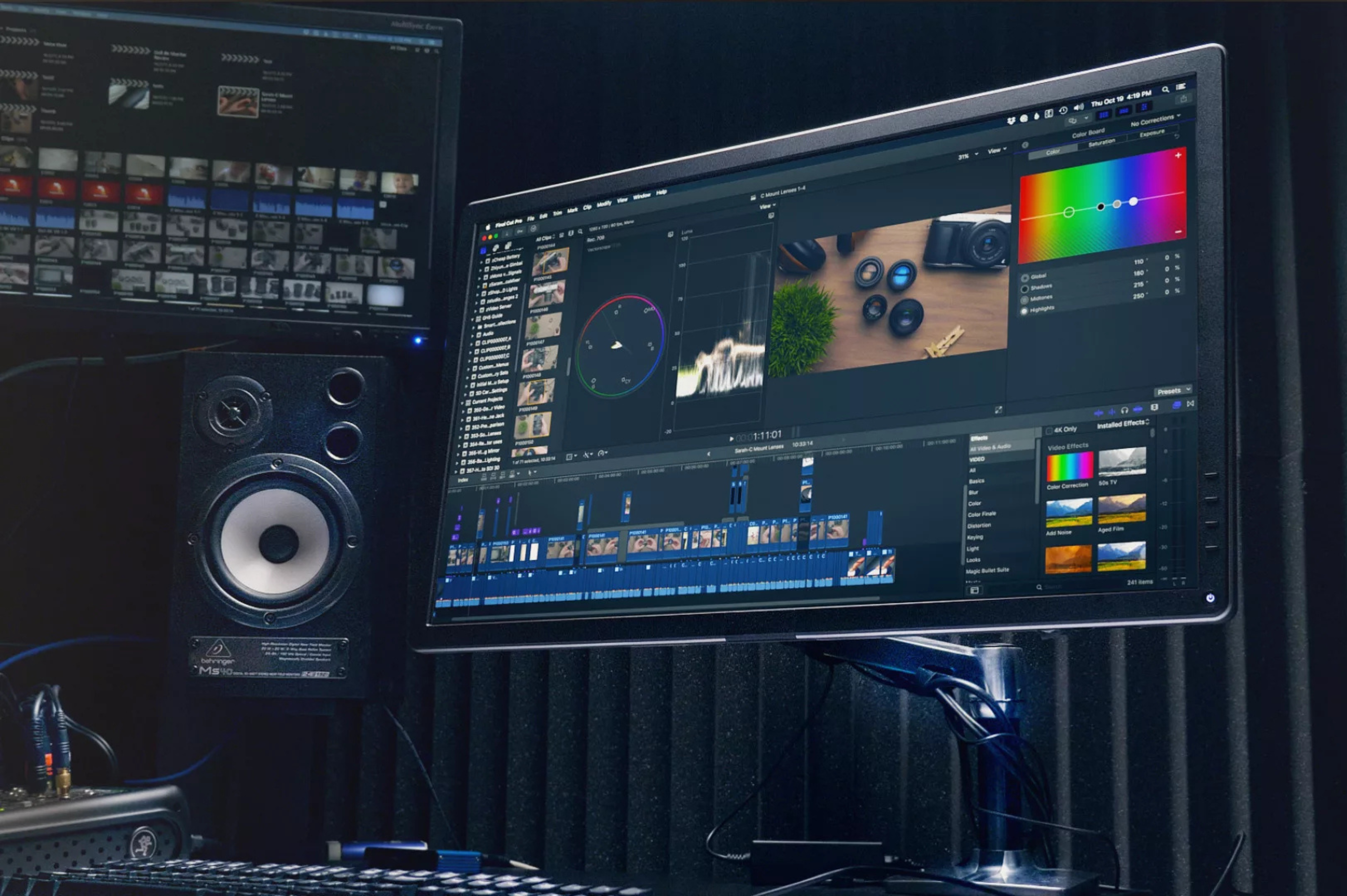
Task: Open the Modify menu
Action: 604,204
